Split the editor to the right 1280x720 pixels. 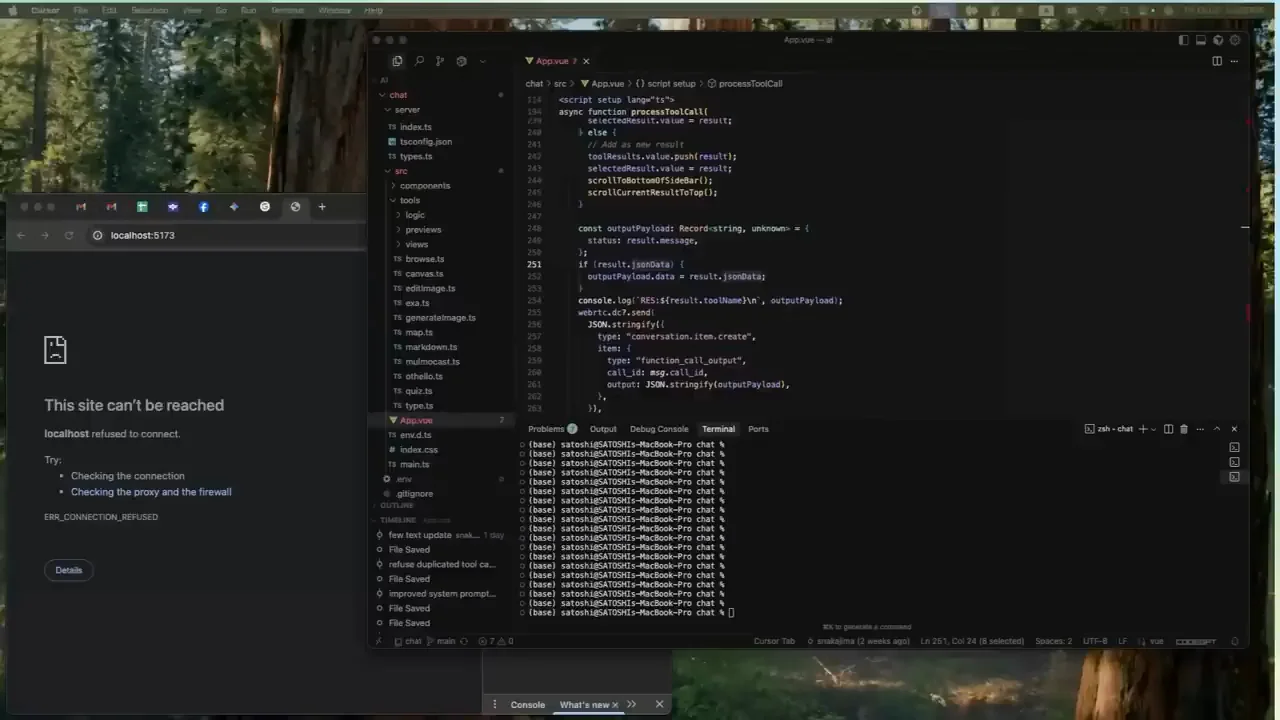coord(1217,61)
